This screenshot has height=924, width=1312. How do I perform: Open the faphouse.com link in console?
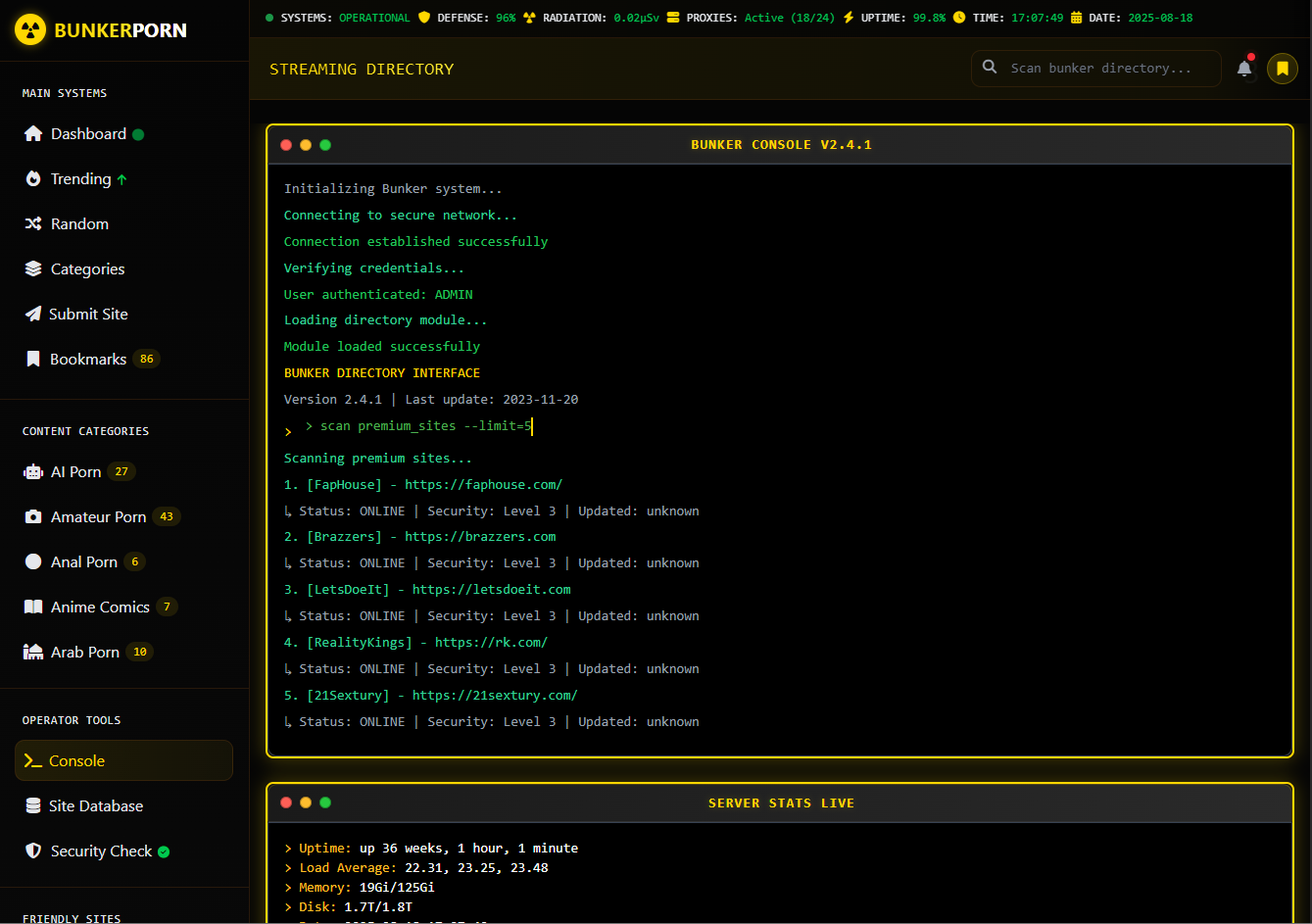[x=484, y=485]
